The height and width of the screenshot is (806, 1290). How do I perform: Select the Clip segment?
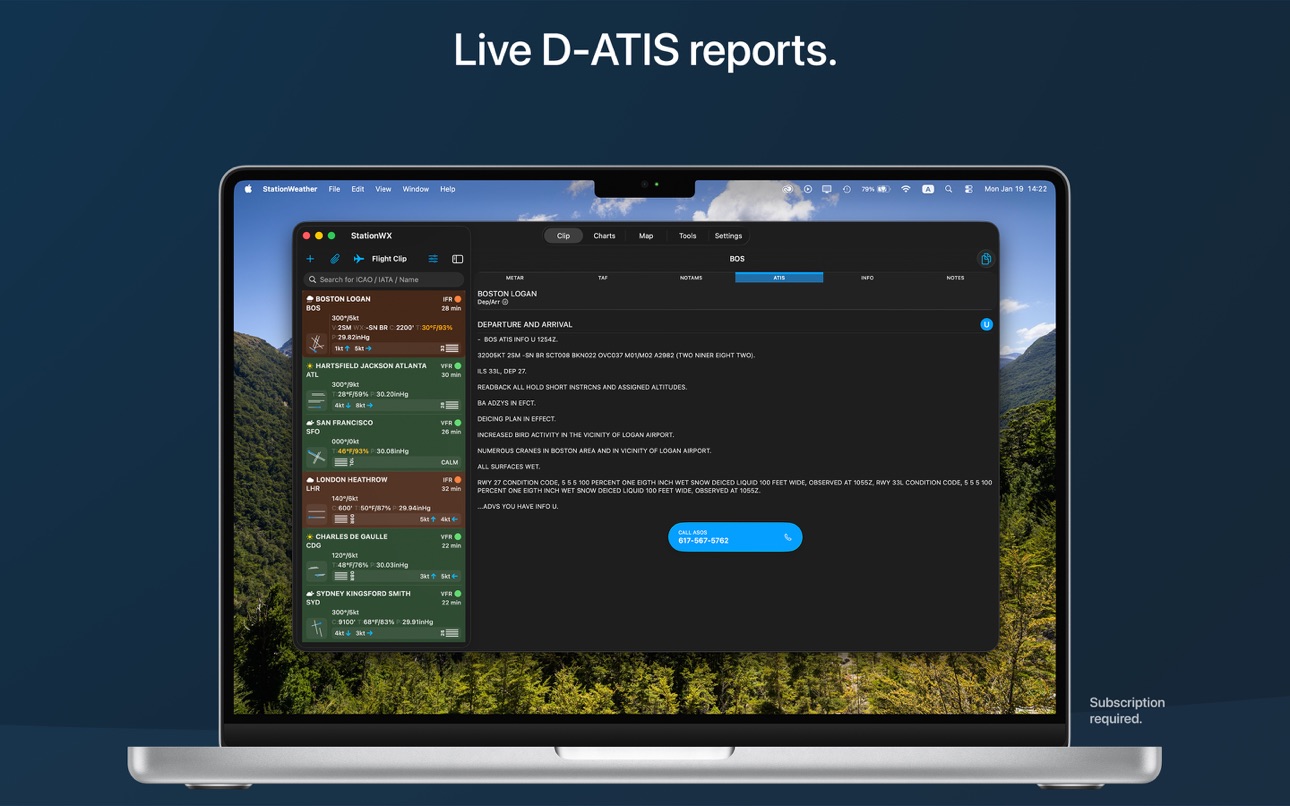563,236
